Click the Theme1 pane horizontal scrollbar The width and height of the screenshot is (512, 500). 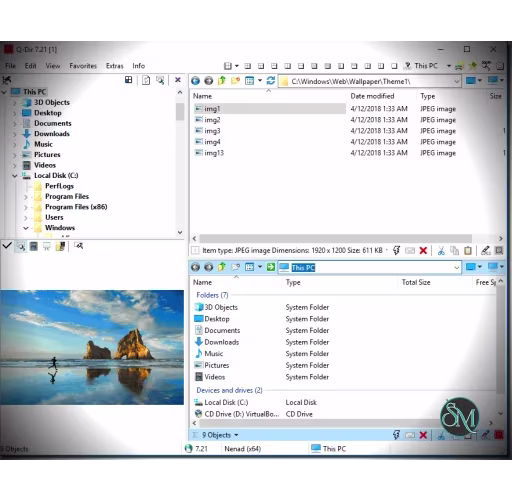[x=335, y=238]
